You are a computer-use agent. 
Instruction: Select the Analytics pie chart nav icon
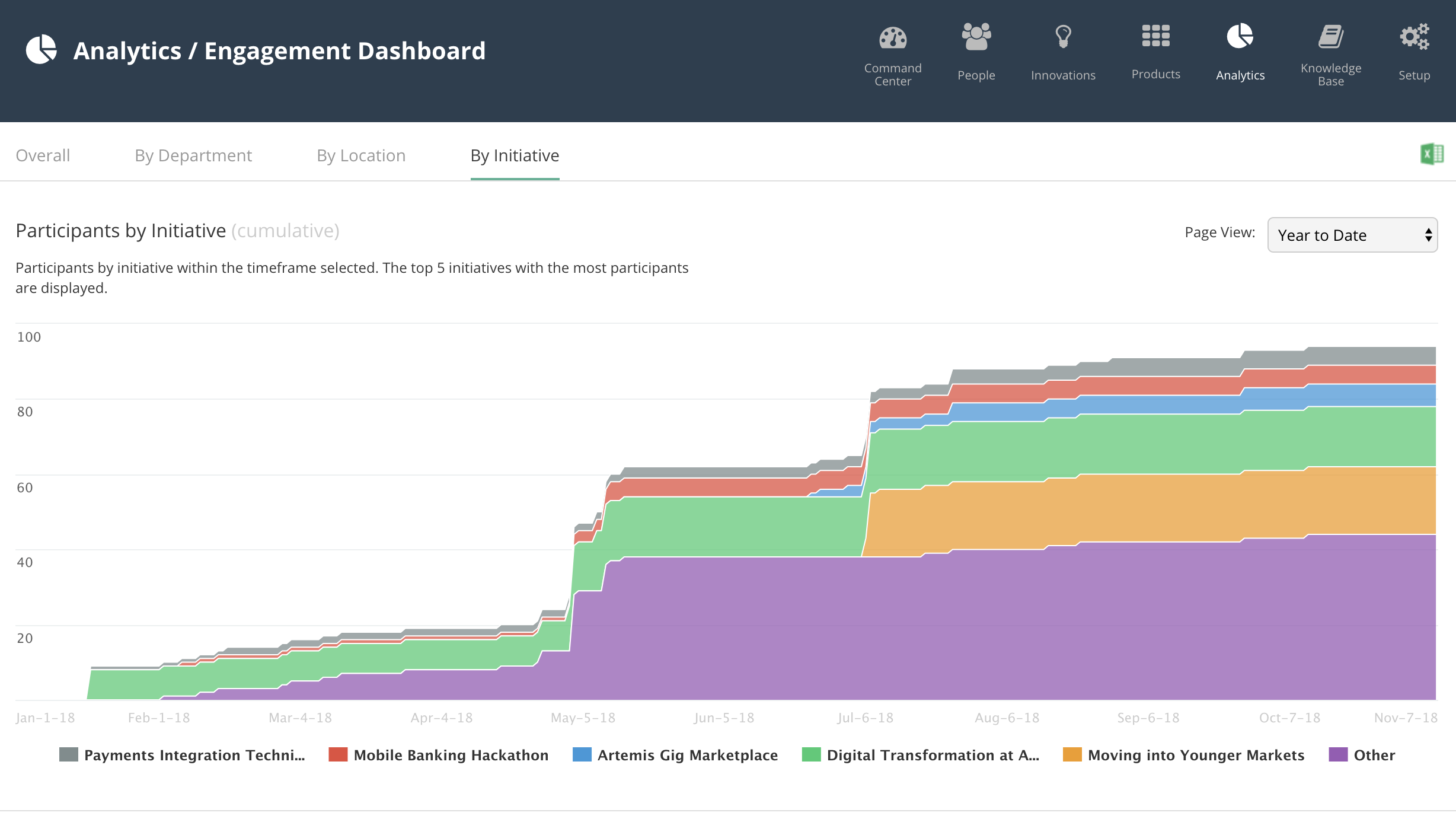pyautogui.click(x=1240, y=37)
